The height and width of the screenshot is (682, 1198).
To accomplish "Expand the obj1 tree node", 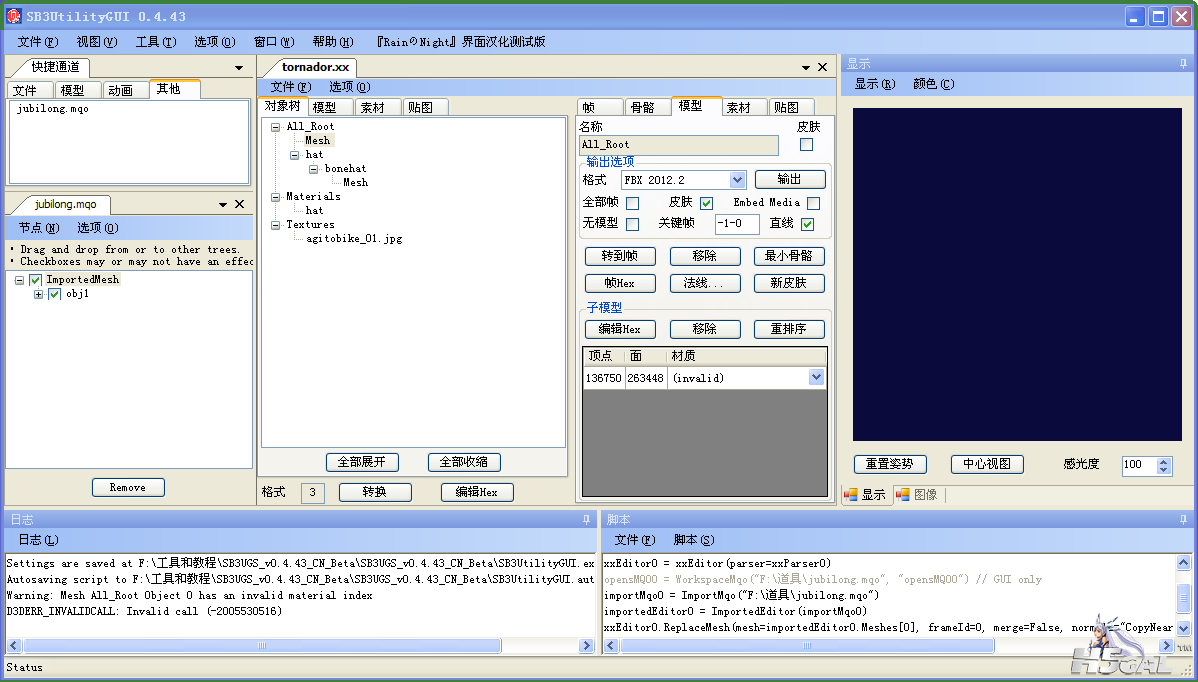I will coord(39,294).
